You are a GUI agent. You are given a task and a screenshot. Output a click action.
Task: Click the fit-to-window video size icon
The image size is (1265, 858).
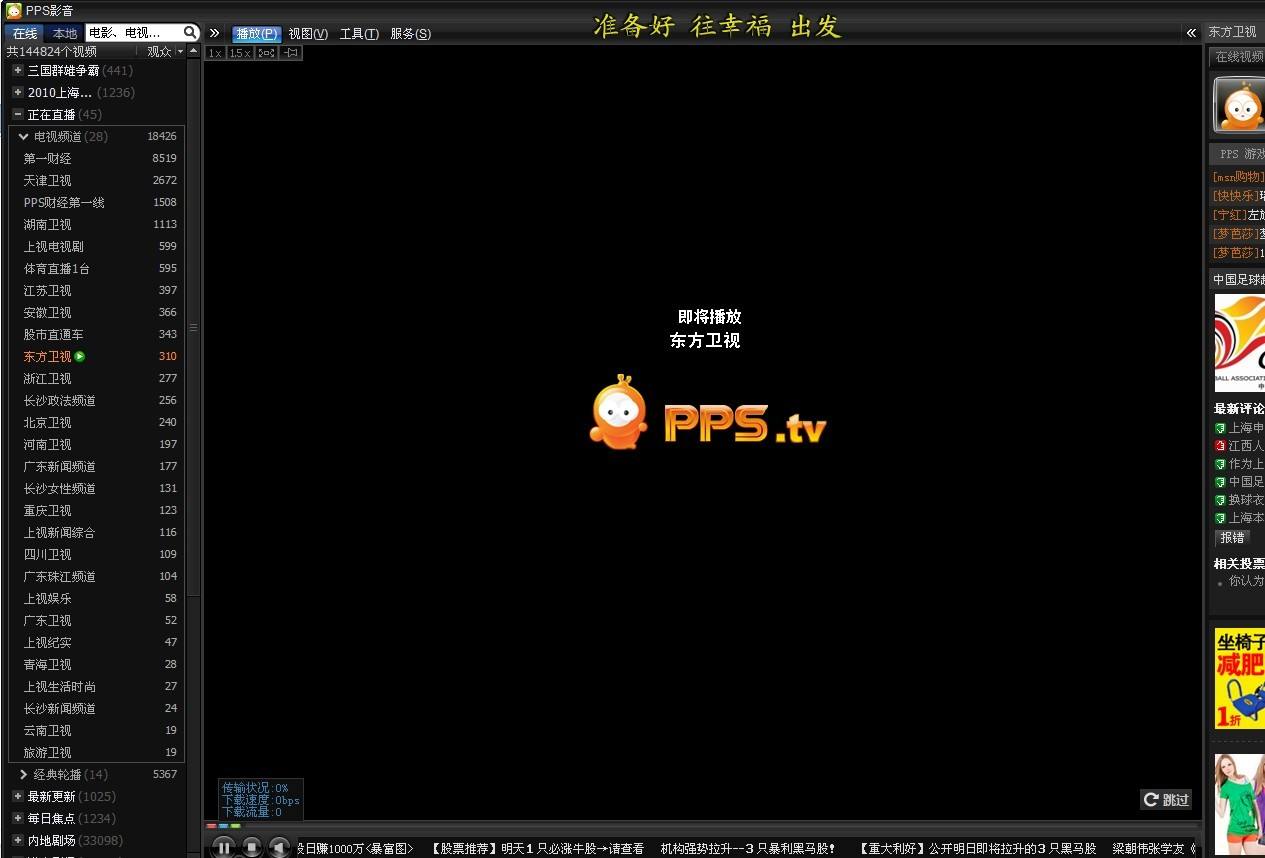tap(266, 53)
